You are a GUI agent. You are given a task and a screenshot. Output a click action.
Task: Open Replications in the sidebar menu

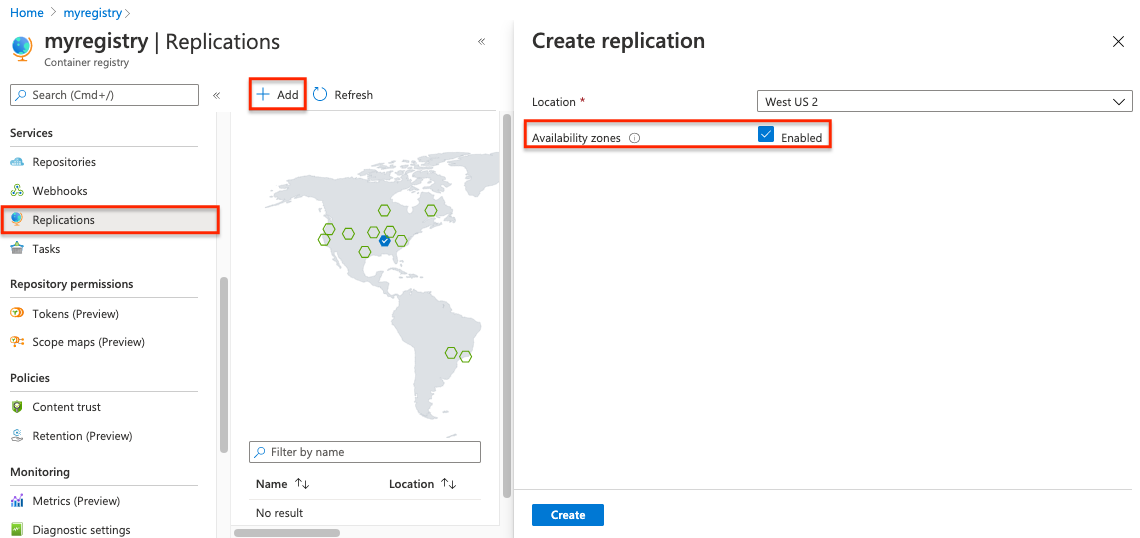pyautogui.click(x=63, y=220)
